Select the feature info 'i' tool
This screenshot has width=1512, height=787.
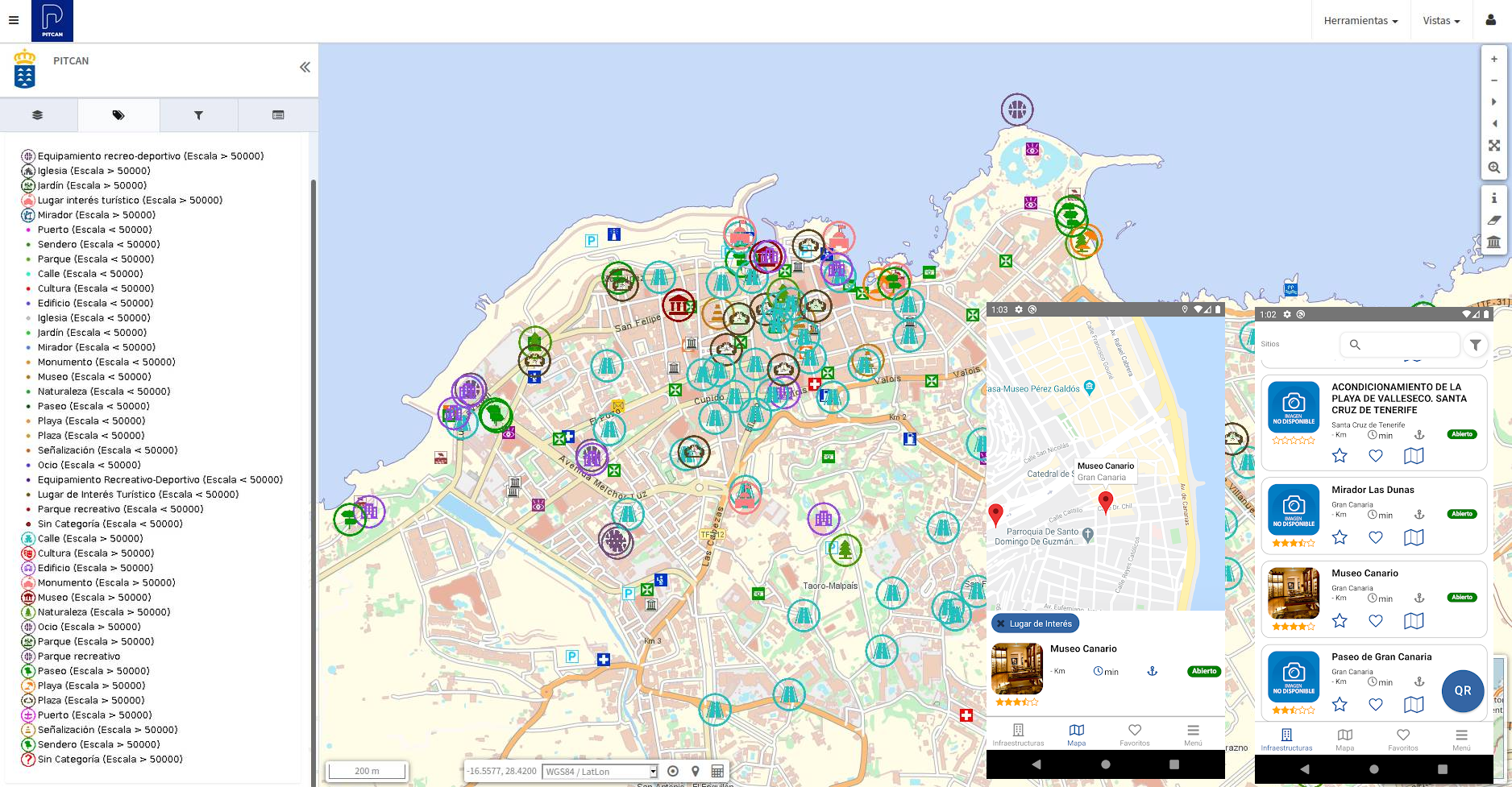point(1493,198)
